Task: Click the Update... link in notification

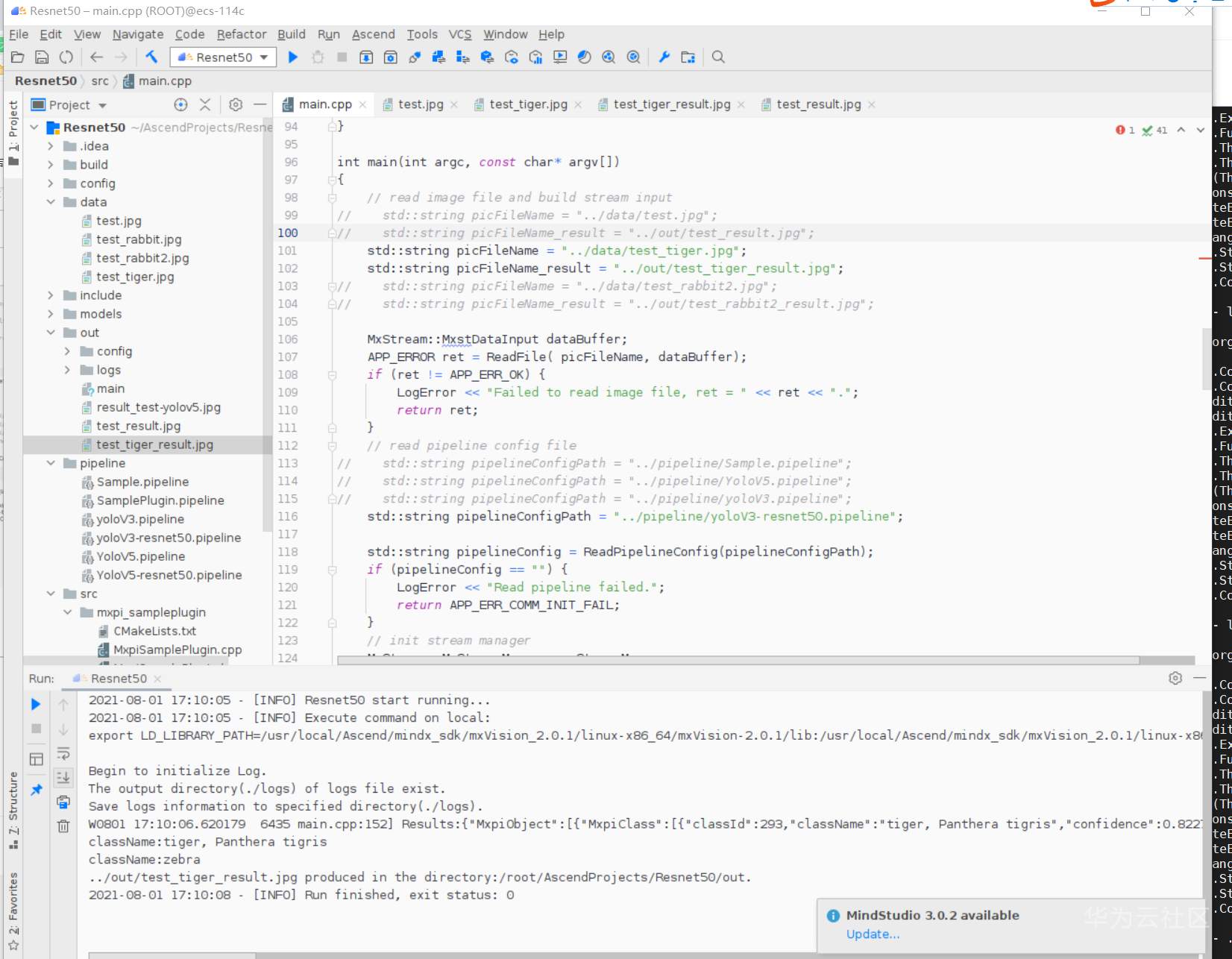Action: 873,934
